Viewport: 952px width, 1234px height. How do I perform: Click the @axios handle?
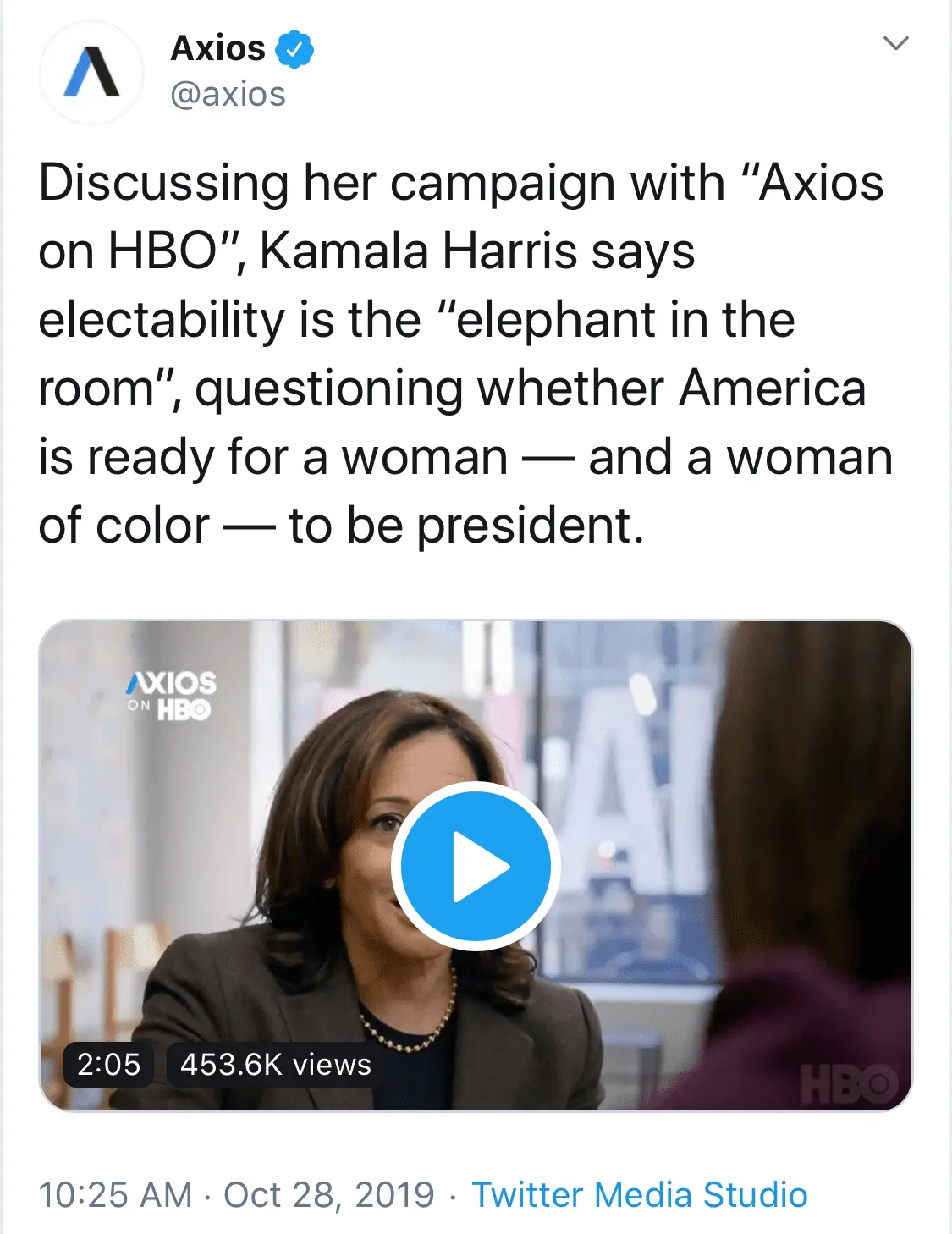[x=228, y=94]
